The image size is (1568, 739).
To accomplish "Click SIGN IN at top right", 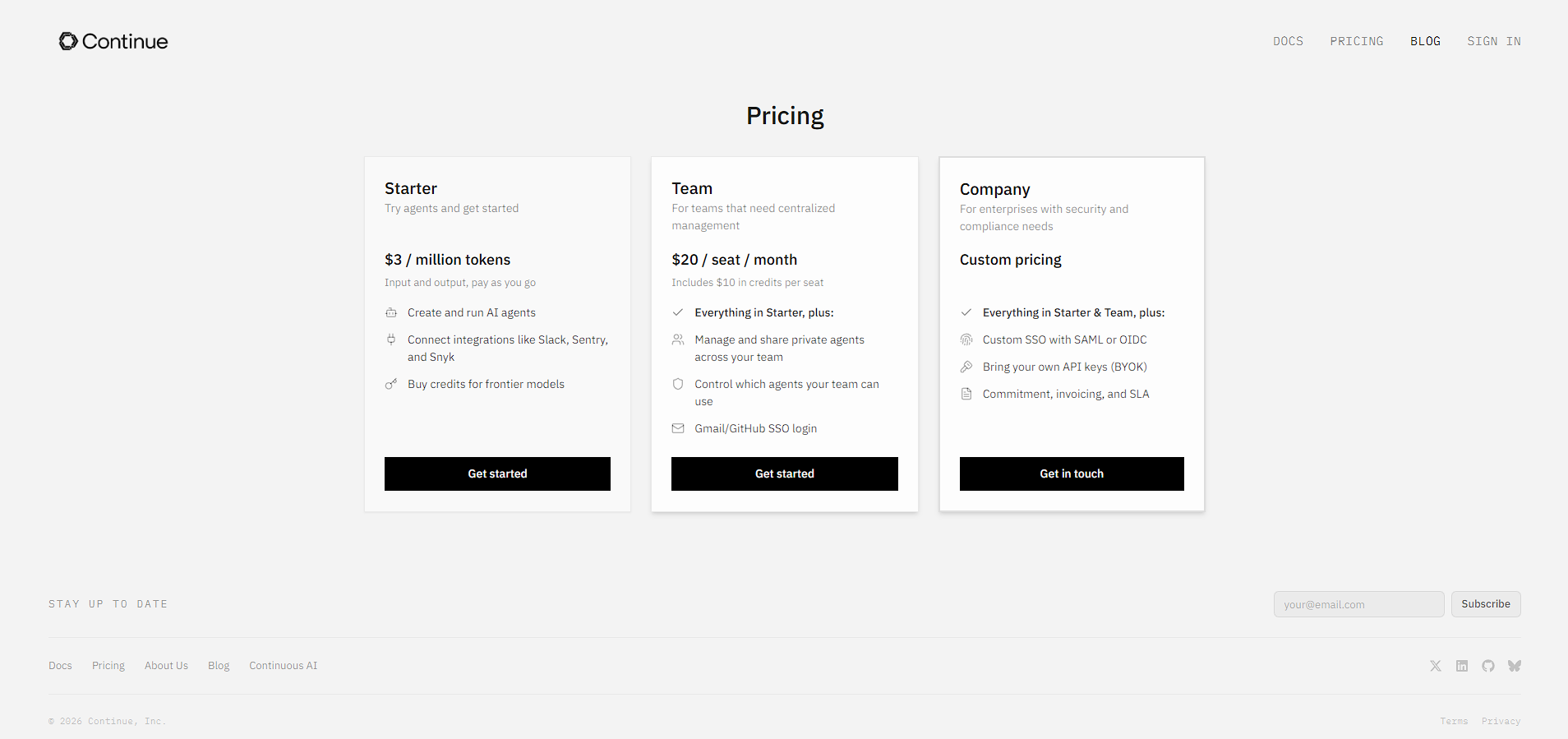I will 1494,41.
